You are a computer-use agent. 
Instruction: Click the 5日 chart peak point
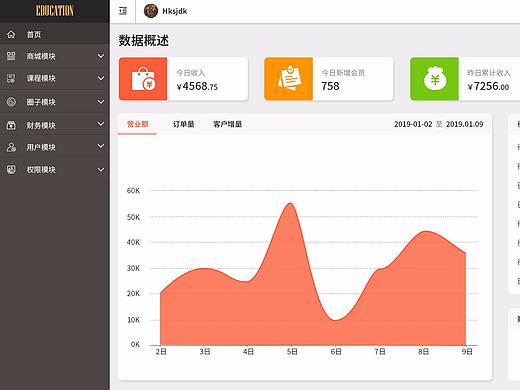tap(291, 203)
